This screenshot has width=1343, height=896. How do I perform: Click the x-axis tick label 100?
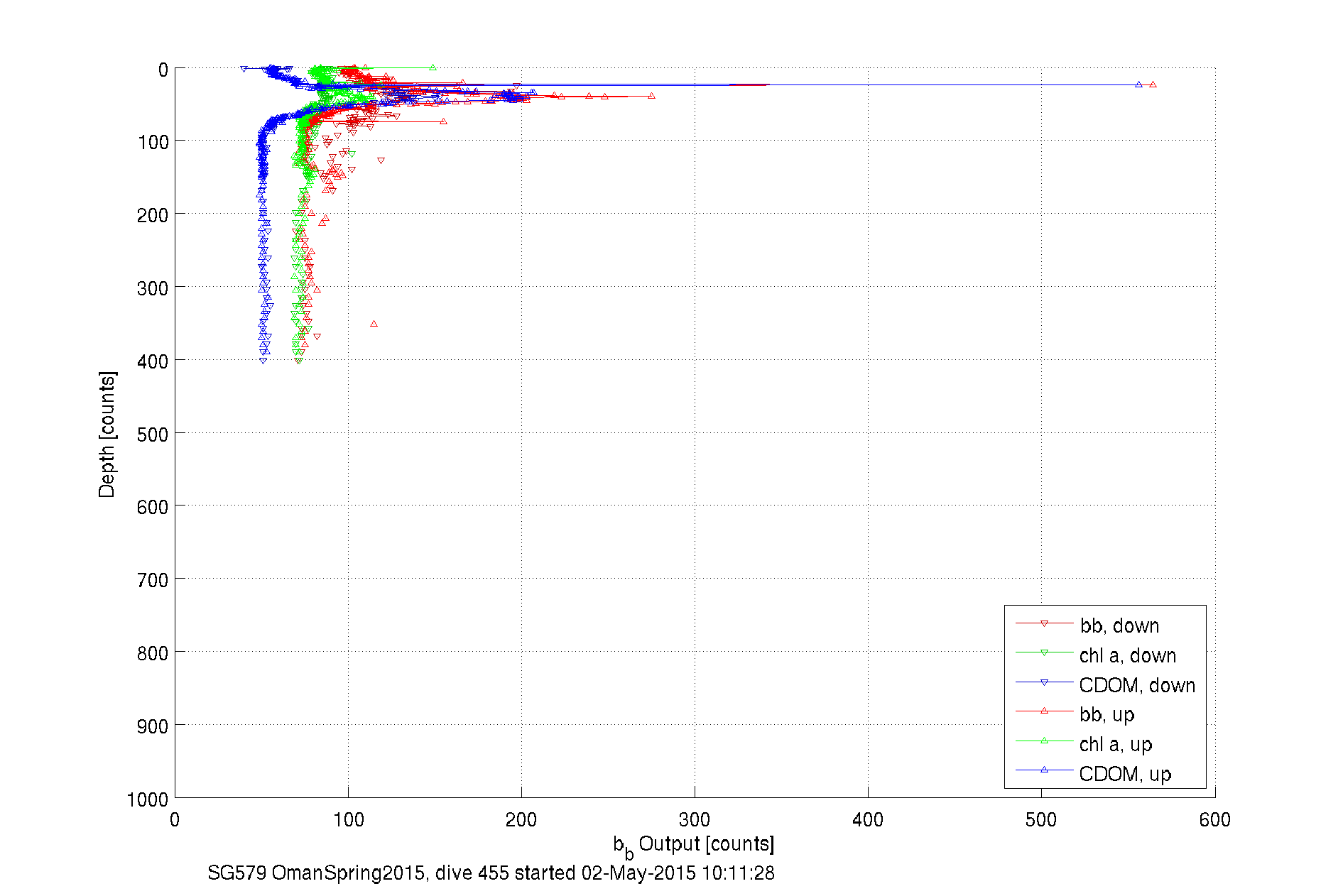(348, 820)
